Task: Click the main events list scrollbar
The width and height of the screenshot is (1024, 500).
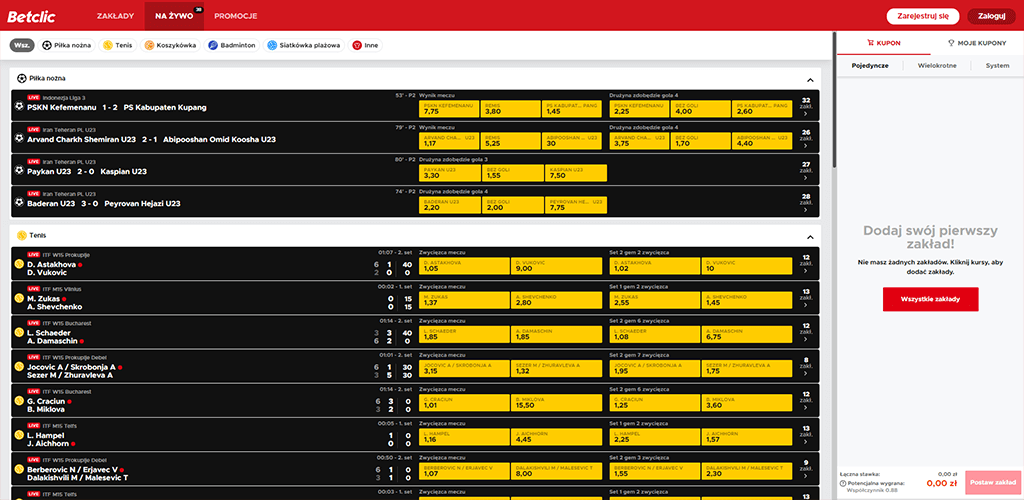Action: [x=834, y=98]
